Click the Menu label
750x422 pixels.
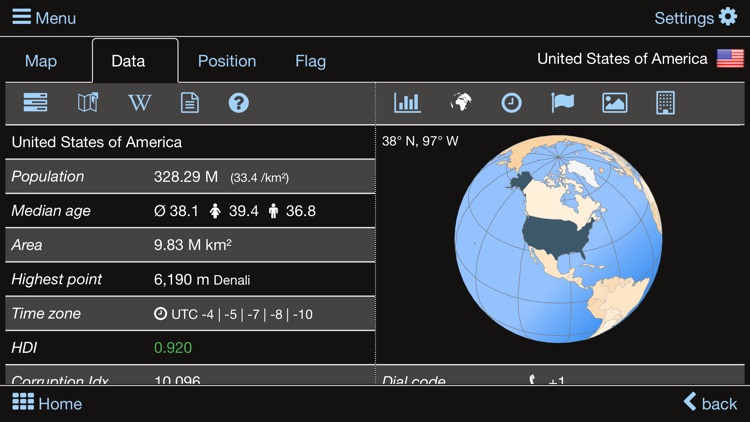pyautogui.click(x=55, y=18)
